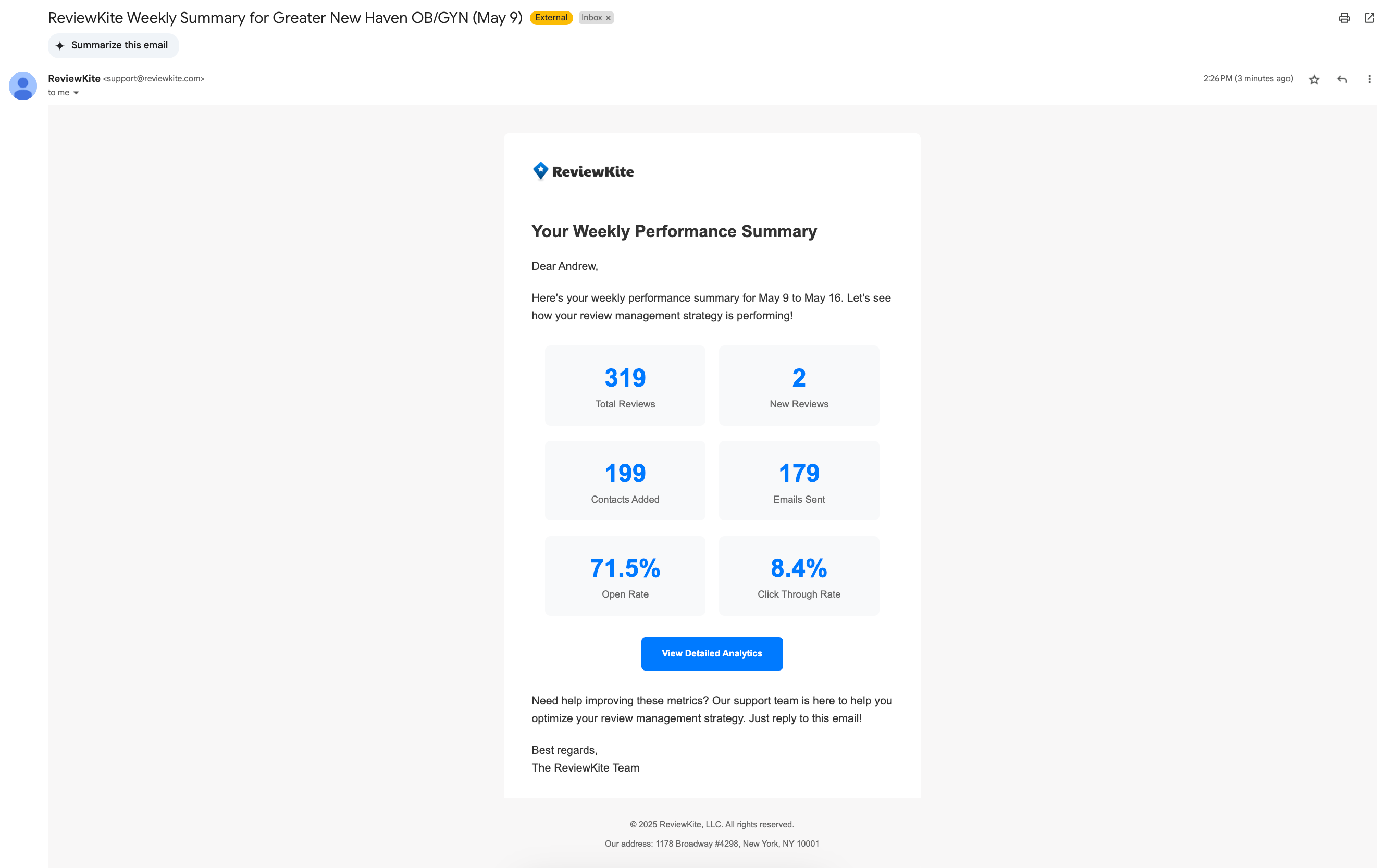The width and height of the screenshot is (1387, 868).
Task: Click the External label badge
Action: 551,18
